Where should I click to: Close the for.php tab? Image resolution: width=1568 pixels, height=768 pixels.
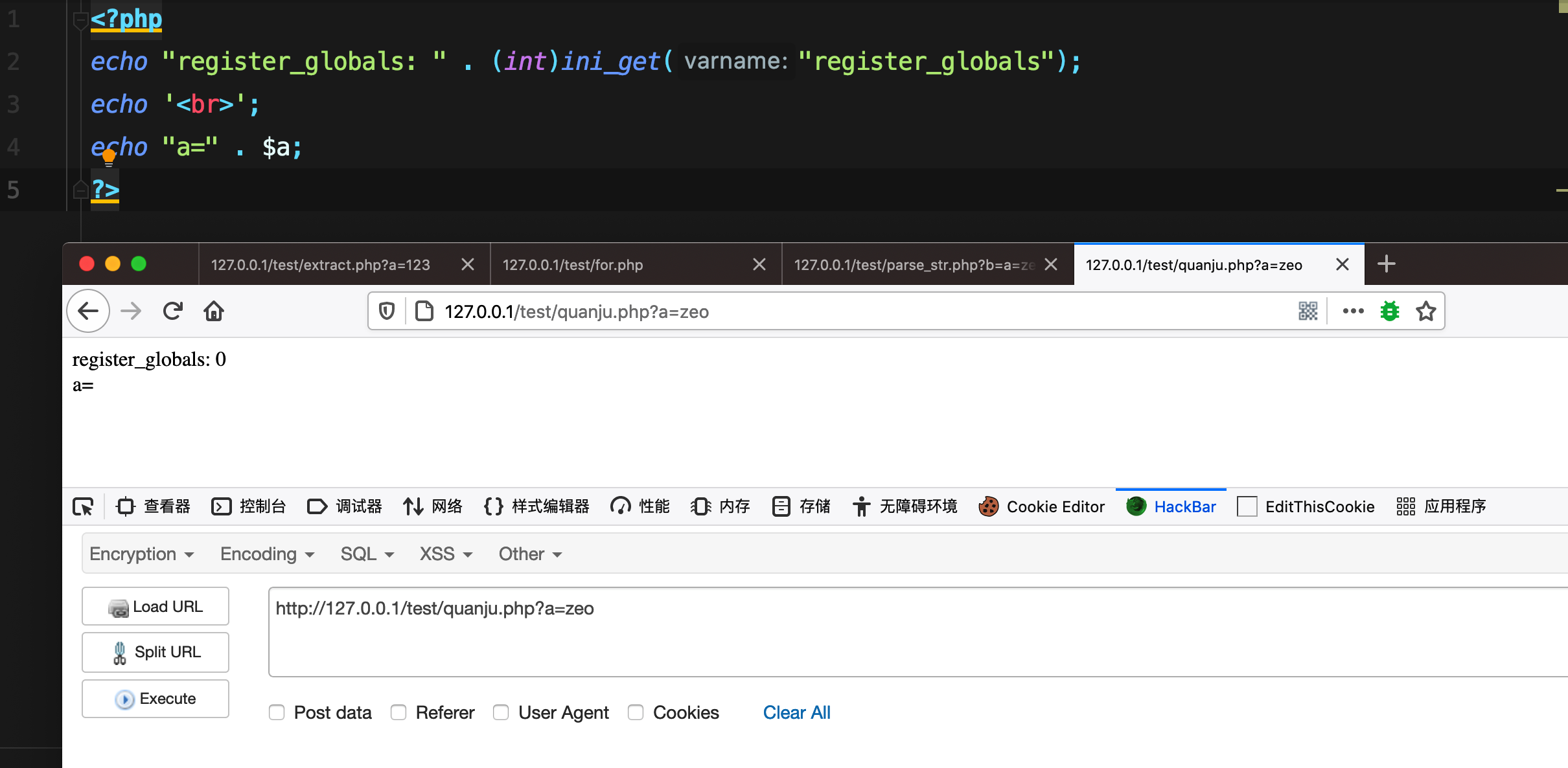tap(759, 264)
